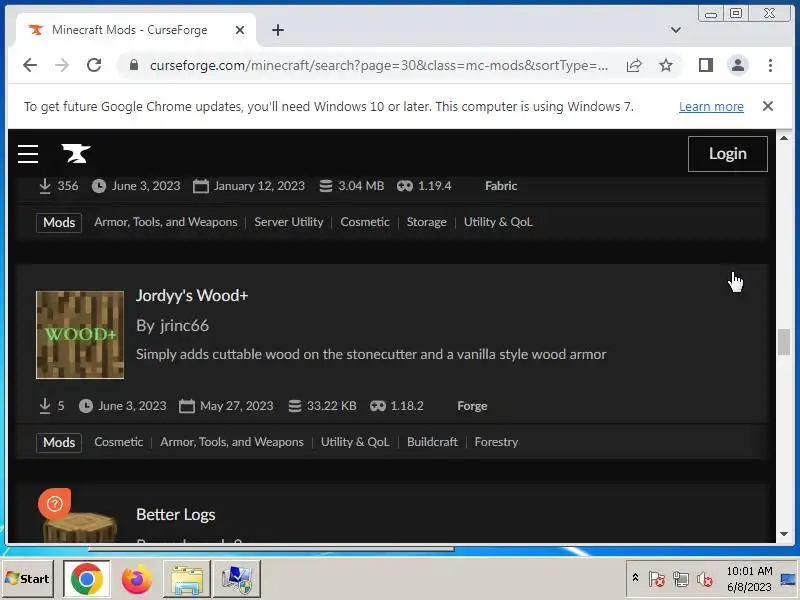Select Utility & QoL tag on the Fabric mod
This screenshot has width=800, height=600.
coord(498,222)
